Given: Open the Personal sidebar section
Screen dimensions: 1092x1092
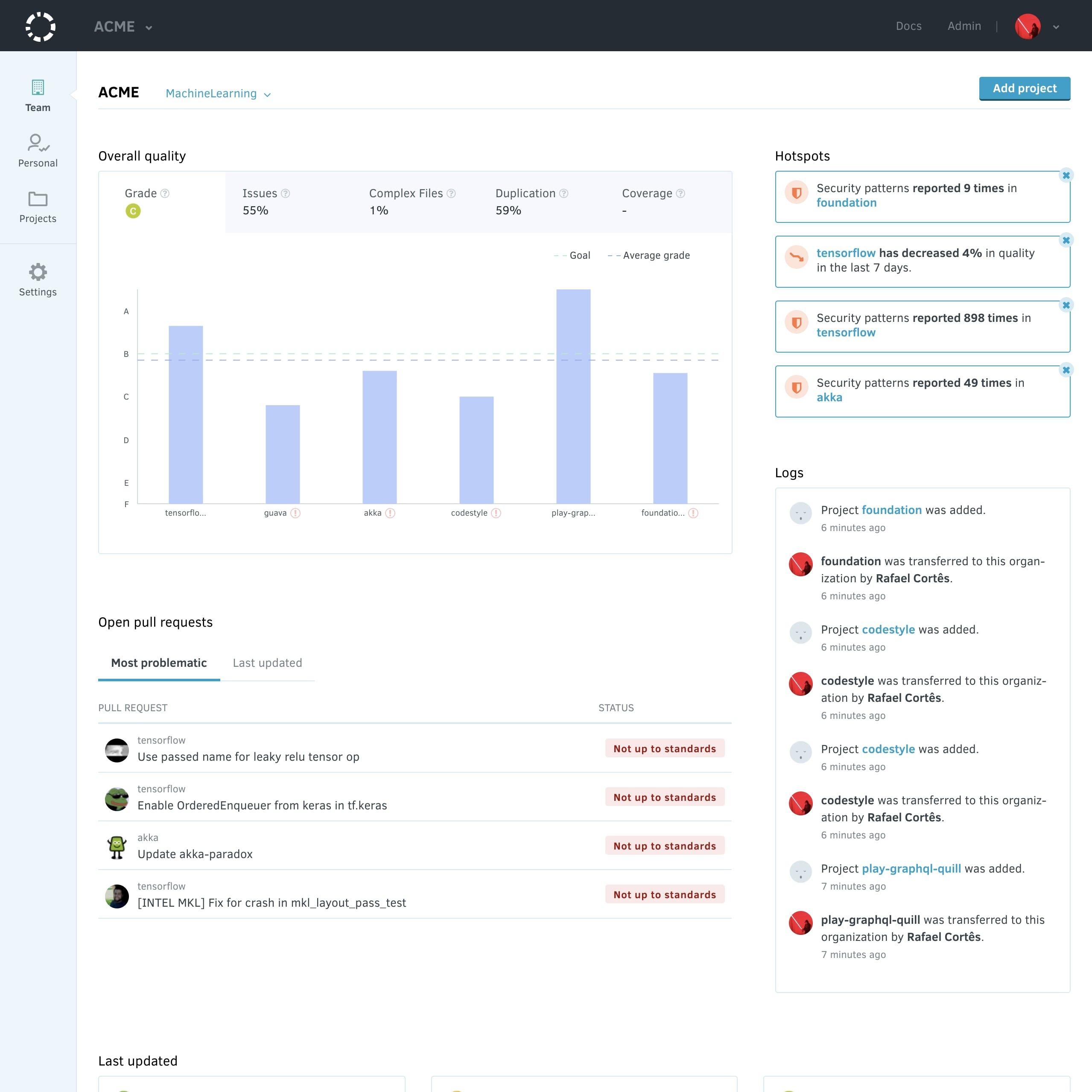Looking at the screenshot, I should (x=38, y=151).
